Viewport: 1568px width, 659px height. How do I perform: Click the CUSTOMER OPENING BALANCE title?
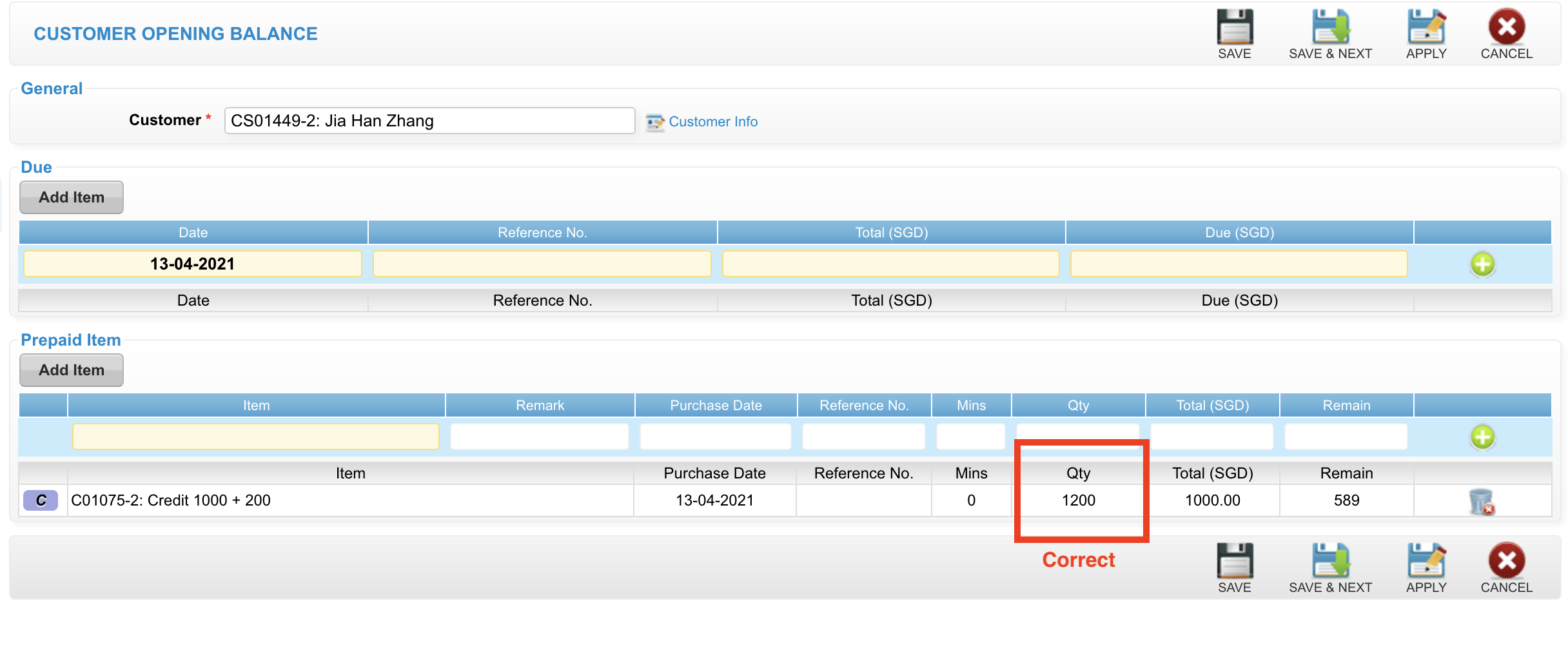(x=175, y=34)
